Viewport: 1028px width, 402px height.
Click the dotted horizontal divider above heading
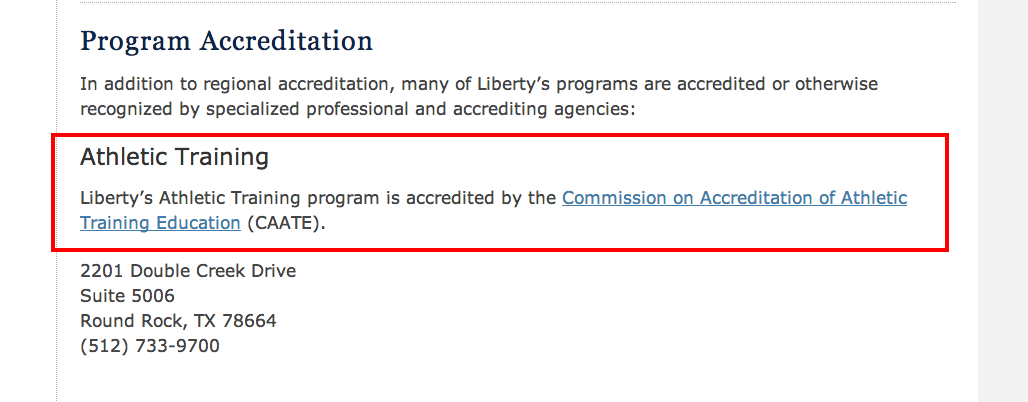pos(517,3)
